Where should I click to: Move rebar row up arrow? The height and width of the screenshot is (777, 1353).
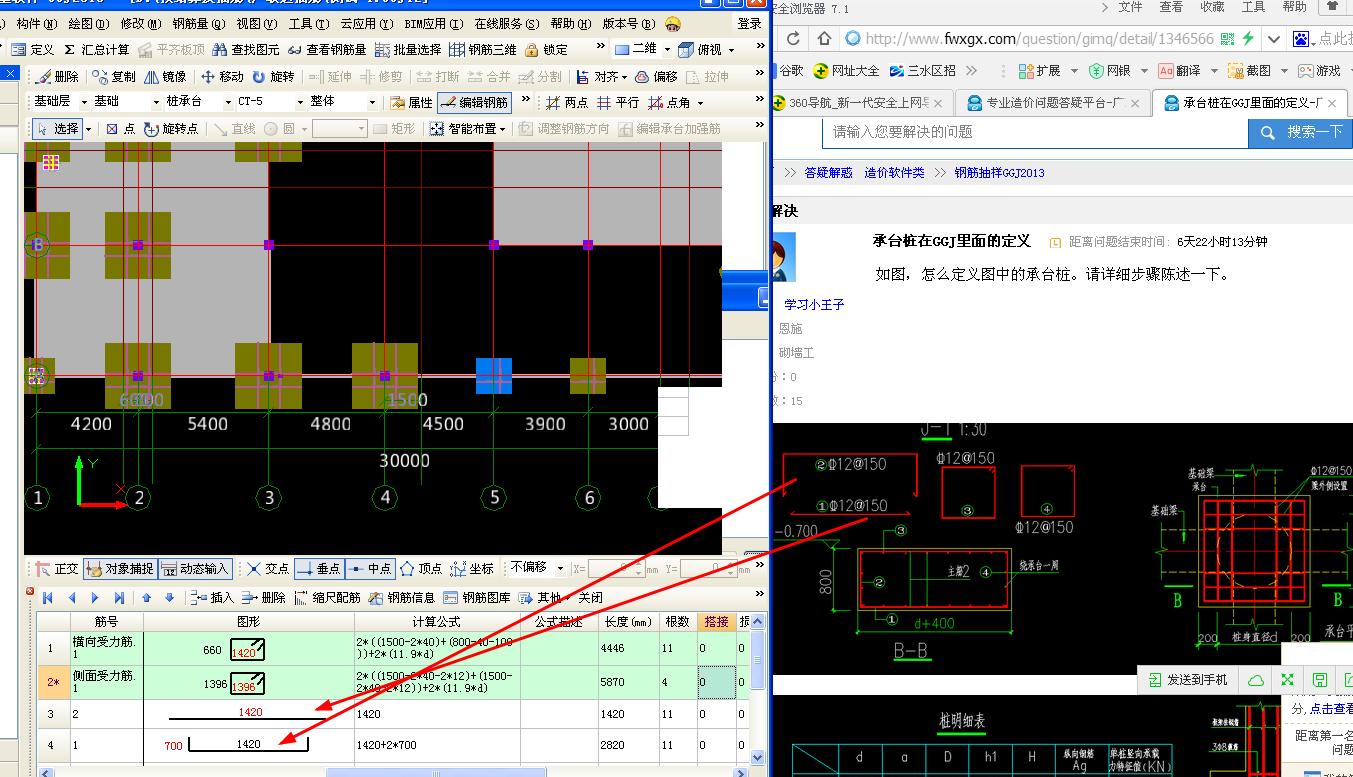[x=146, y=598]
